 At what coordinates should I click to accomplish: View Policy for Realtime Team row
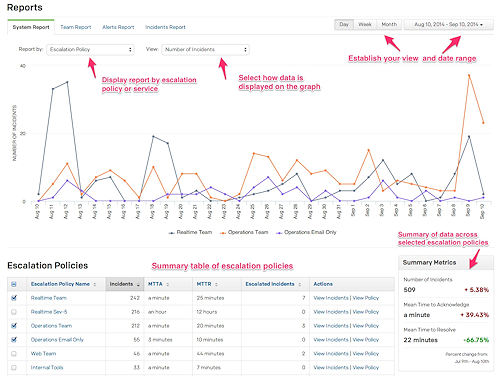(366, 298)
